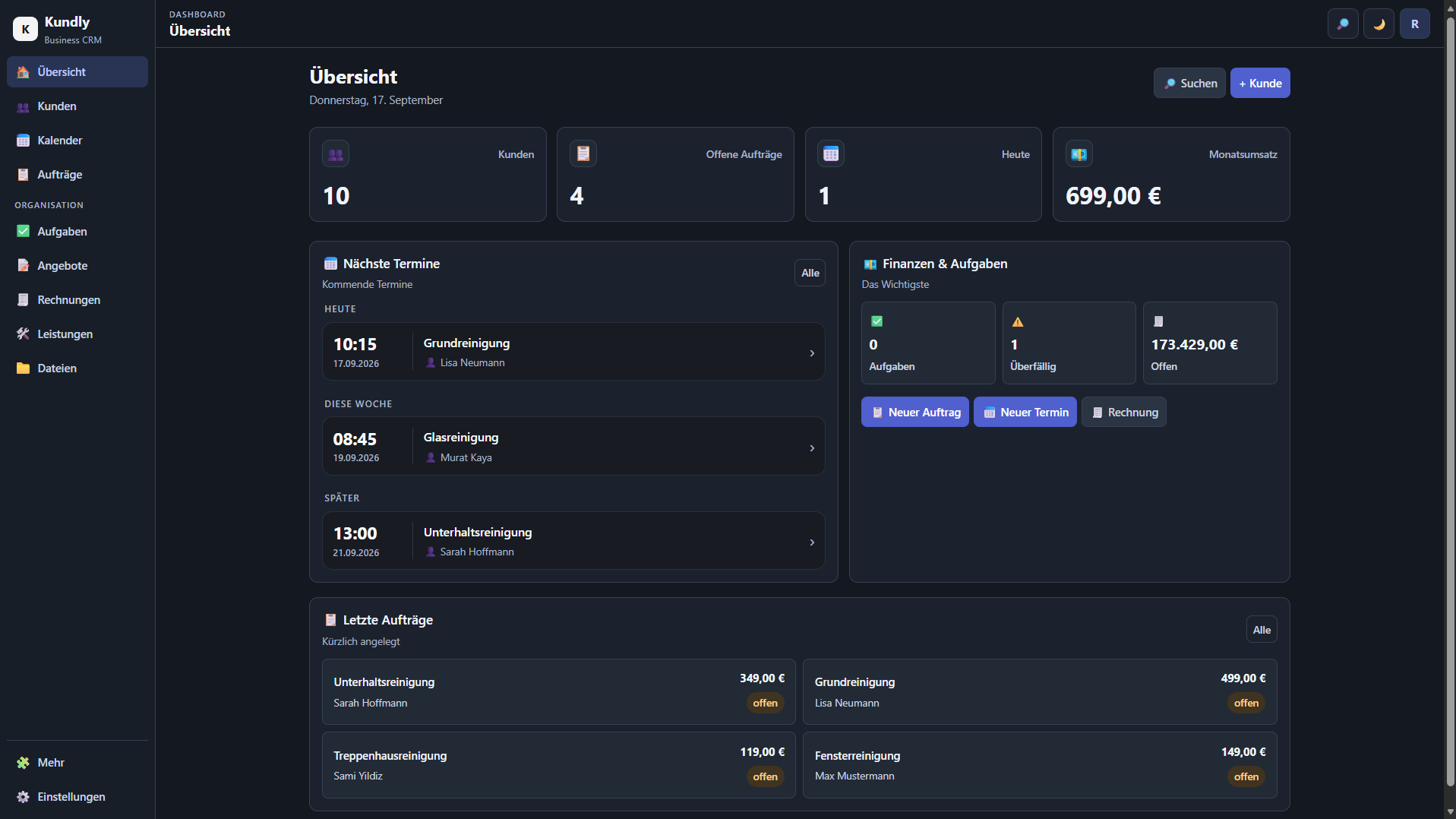
Task: Click the Suchen button
Action: (x=1189, y=84)
